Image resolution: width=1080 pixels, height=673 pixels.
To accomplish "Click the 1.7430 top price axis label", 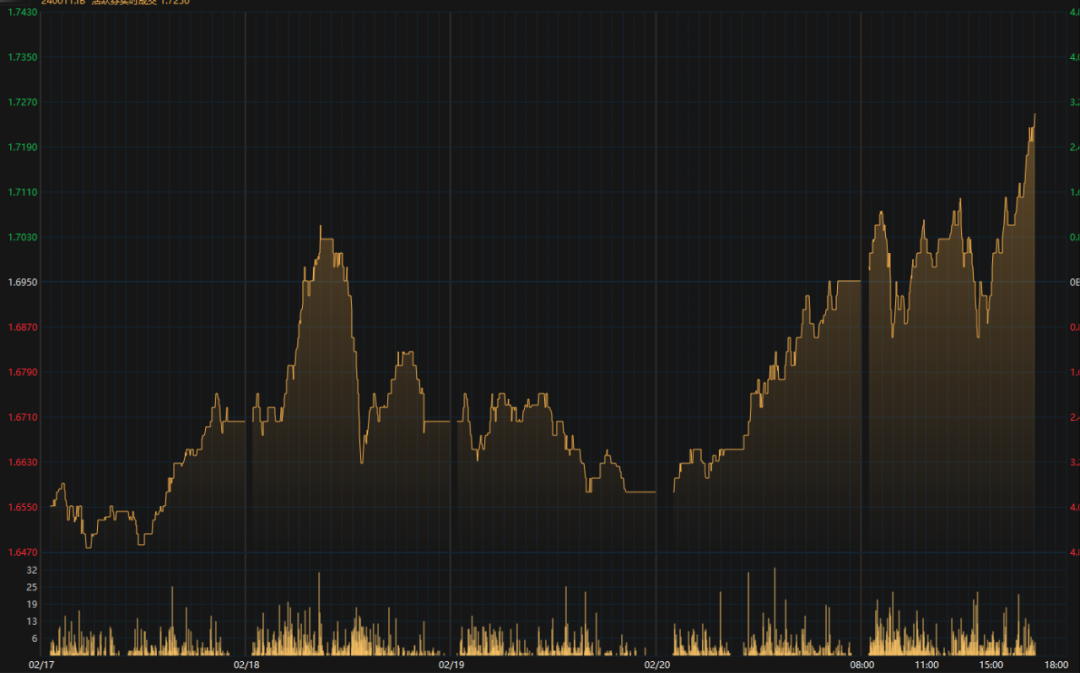I will (23, 12).
